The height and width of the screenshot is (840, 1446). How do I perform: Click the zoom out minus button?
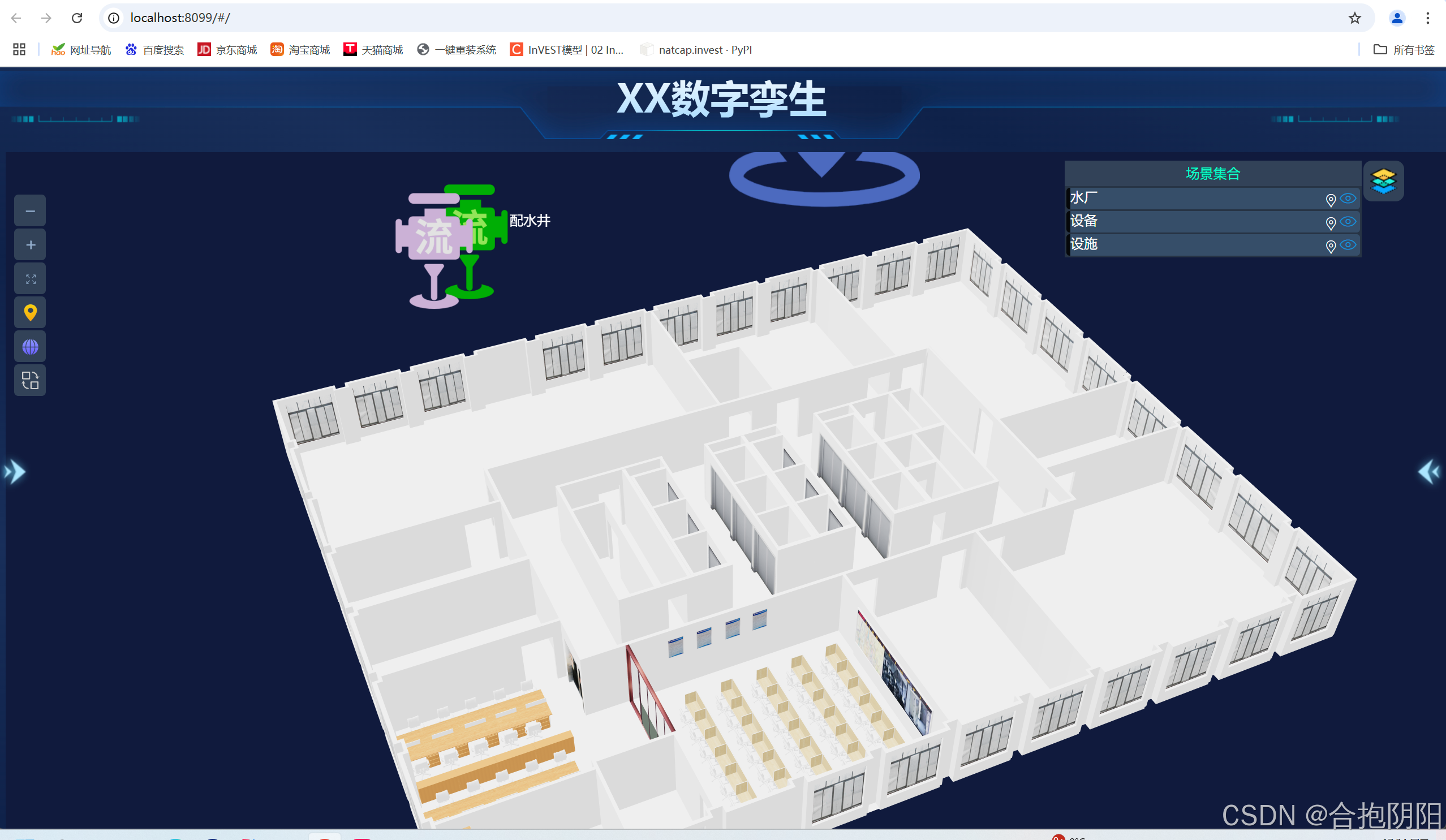pyautogui.click(x=31, y=211)
